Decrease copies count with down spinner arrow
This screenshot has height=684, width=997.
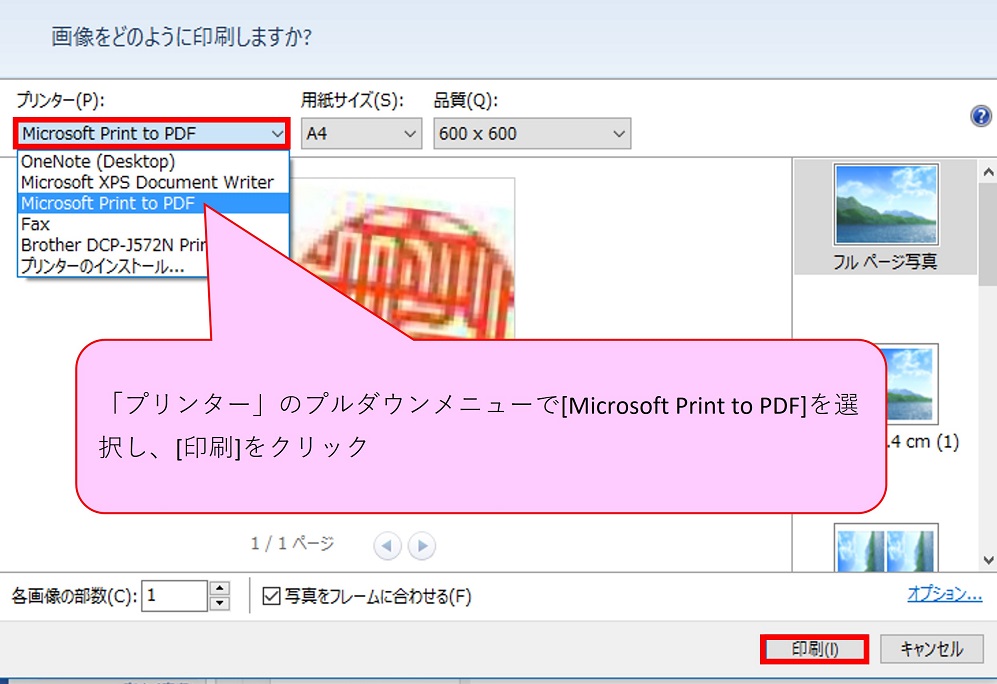click(x=220, y=603)
